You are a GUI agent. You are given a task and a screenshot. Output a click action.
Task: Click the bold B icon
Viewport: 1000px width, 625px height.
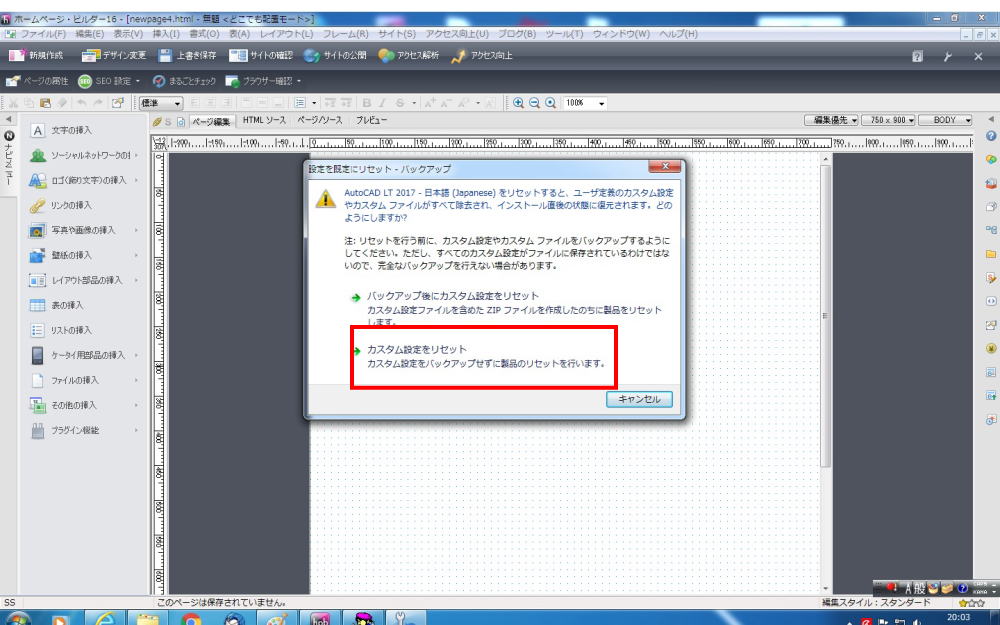(x=367, y=103)
